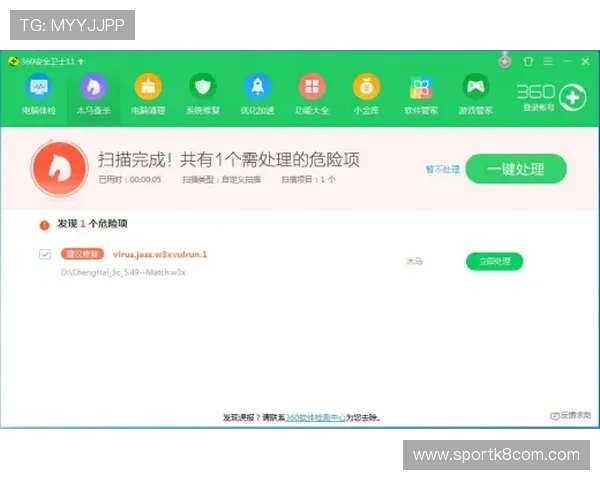600x480 pixels.
Task: Open 系统修复 system repair shield
Action: point(203,94)
